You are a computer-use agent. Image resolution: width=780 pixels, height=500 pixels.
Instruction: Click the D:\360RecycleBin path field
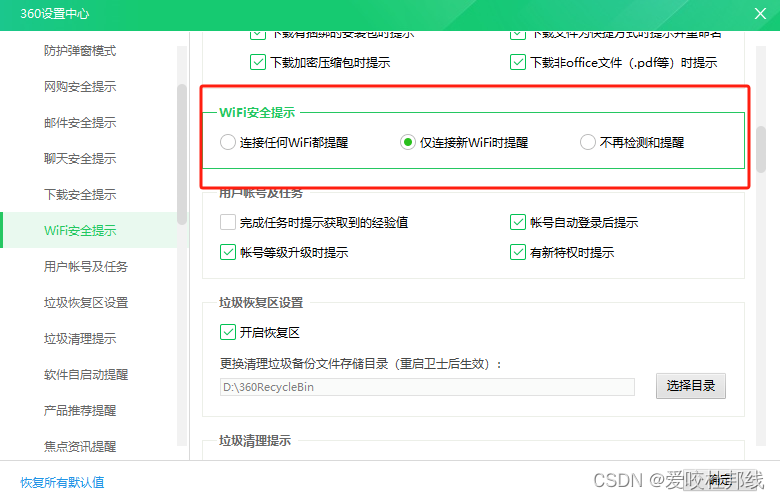[427, 387]
